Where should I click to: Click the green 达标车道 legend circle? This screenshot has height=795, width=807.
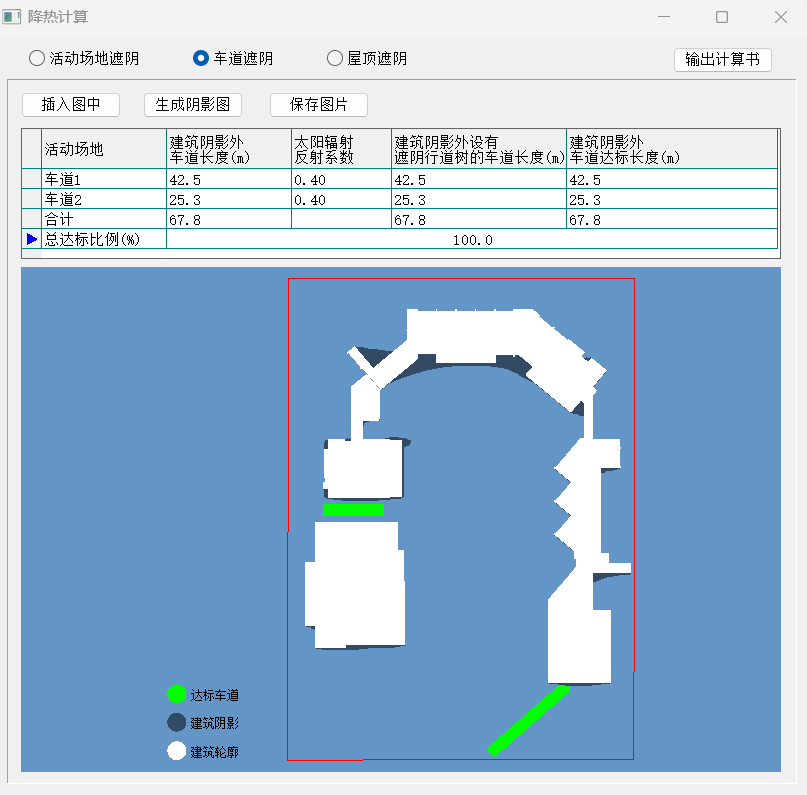coord(177,694)
